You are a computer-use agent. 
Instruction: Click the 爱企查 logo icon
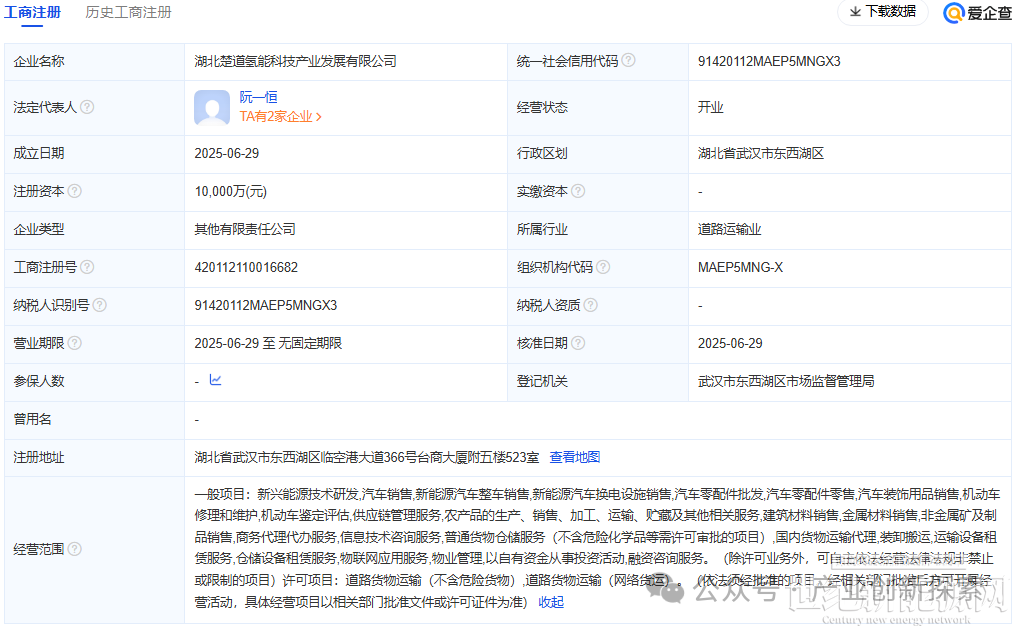pos(952,14)
